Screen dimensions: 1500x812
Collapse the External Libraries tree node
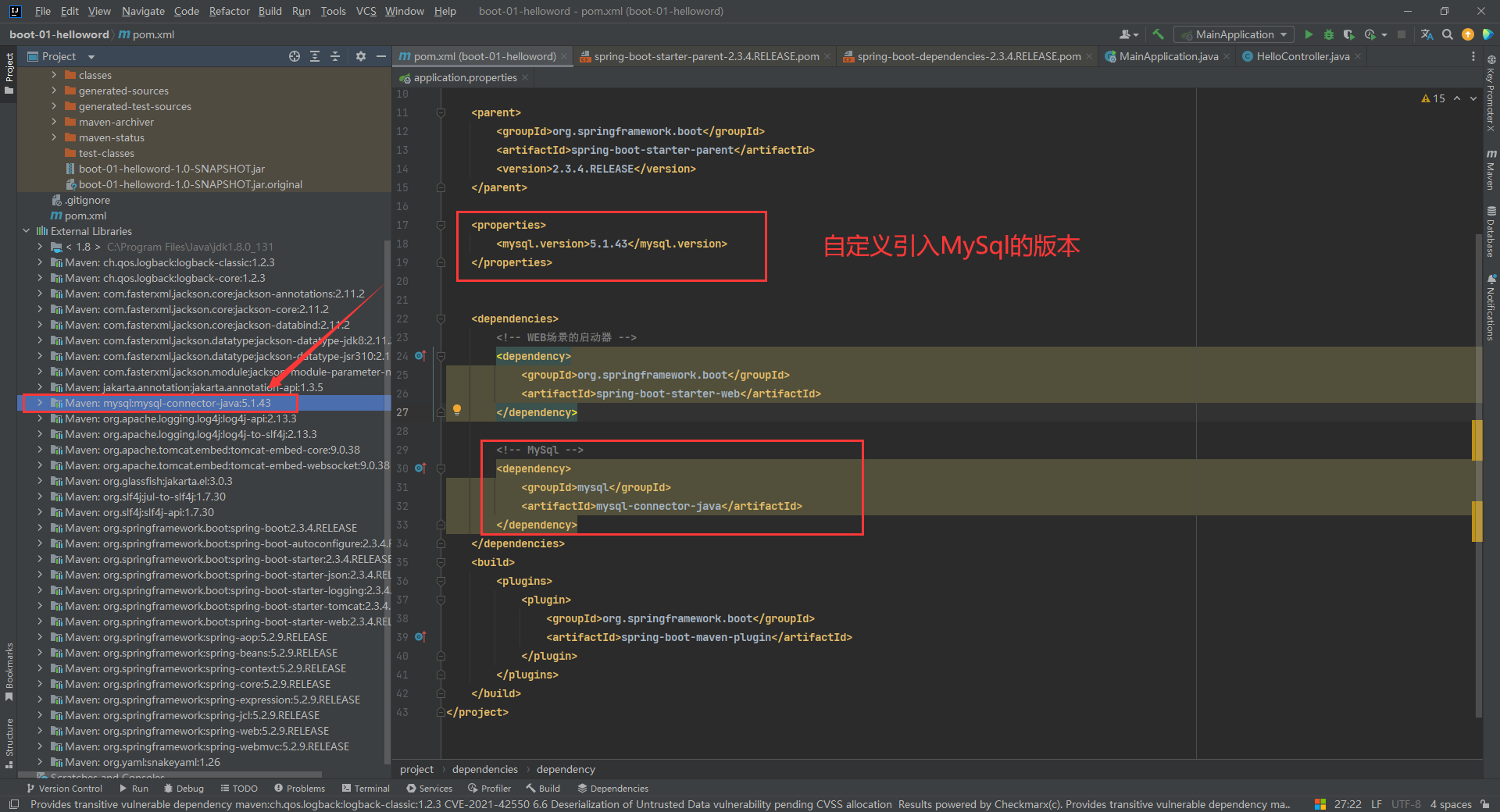pyautogui.click(x=26, y=231)
